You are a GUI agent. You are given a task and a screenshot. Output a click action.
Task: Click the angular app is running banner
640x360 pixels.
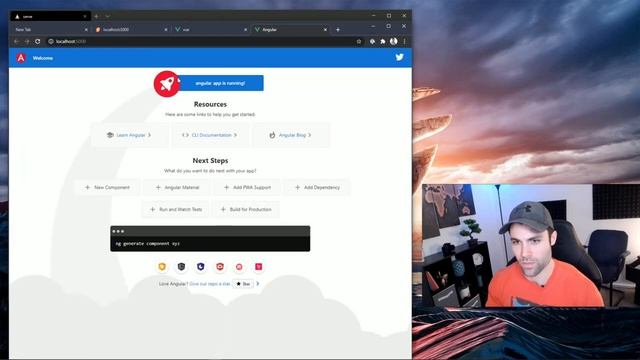click(220, 83)
